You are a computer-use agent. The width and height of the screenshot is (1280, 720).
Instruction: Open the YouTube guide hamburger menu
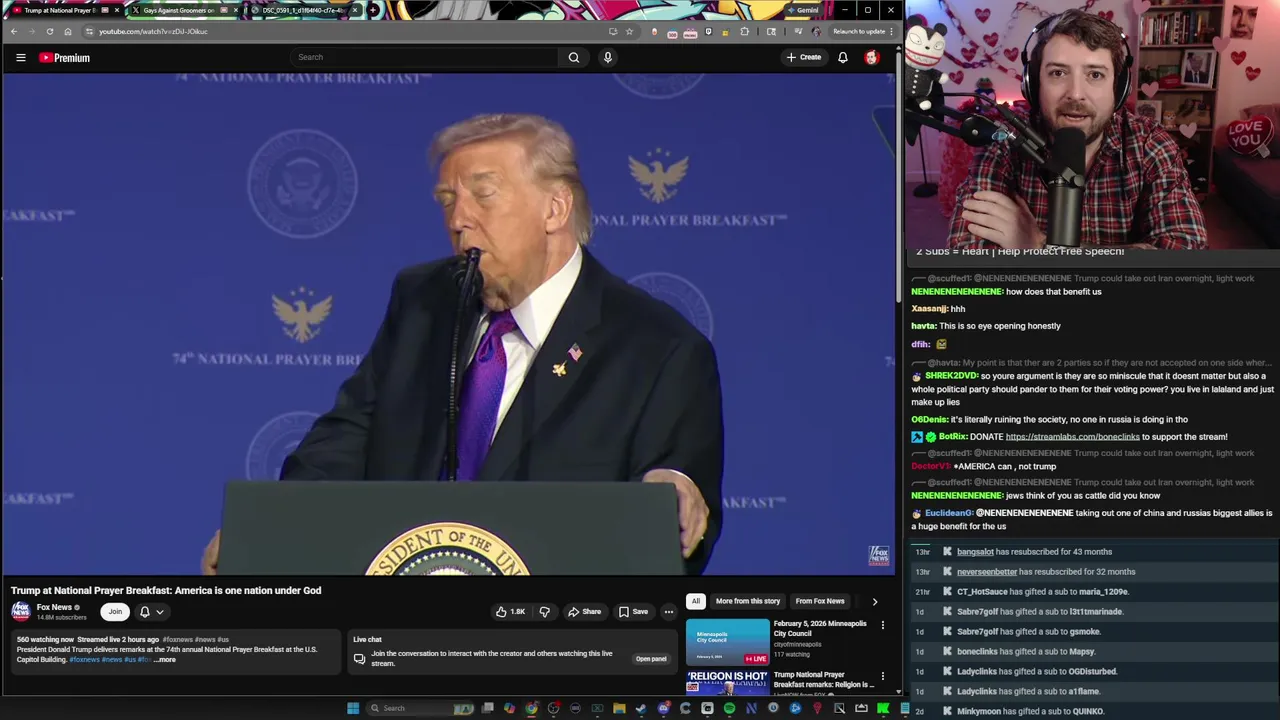click(20, 58)
